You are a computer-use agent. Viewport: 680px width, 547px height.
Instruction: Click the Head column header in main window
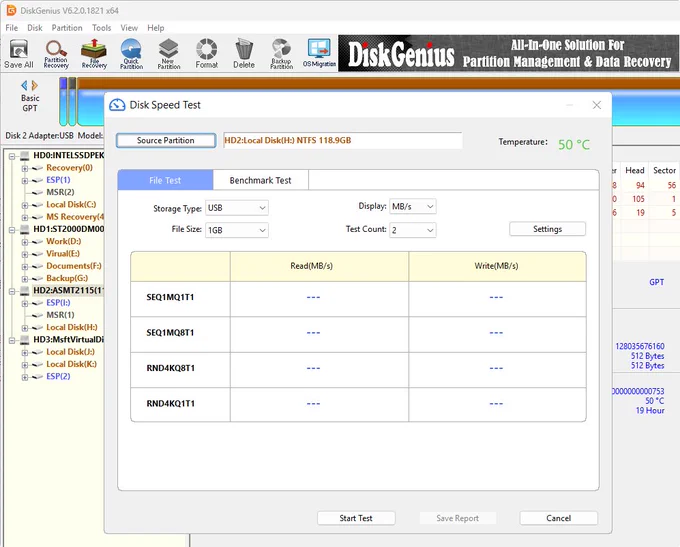click(635, 170)
